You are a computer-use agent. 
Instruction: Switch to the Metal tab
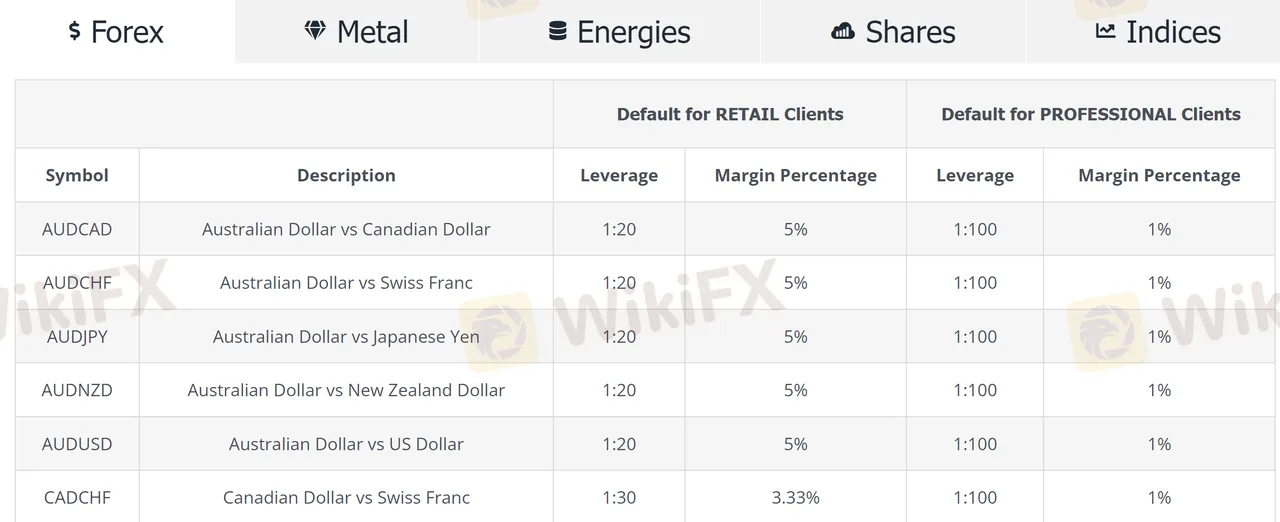pos(357,32)
